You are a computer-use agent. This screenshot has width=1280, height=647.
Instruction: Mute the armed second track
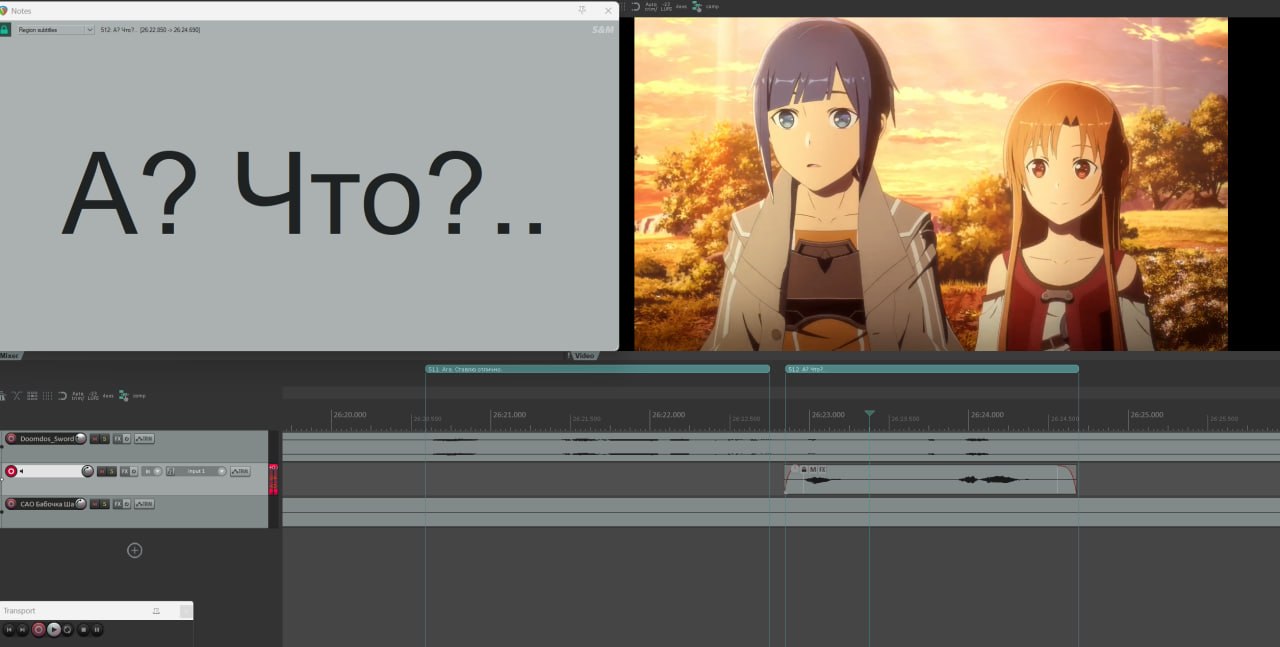pyautogui.click(x=101, y=471)
